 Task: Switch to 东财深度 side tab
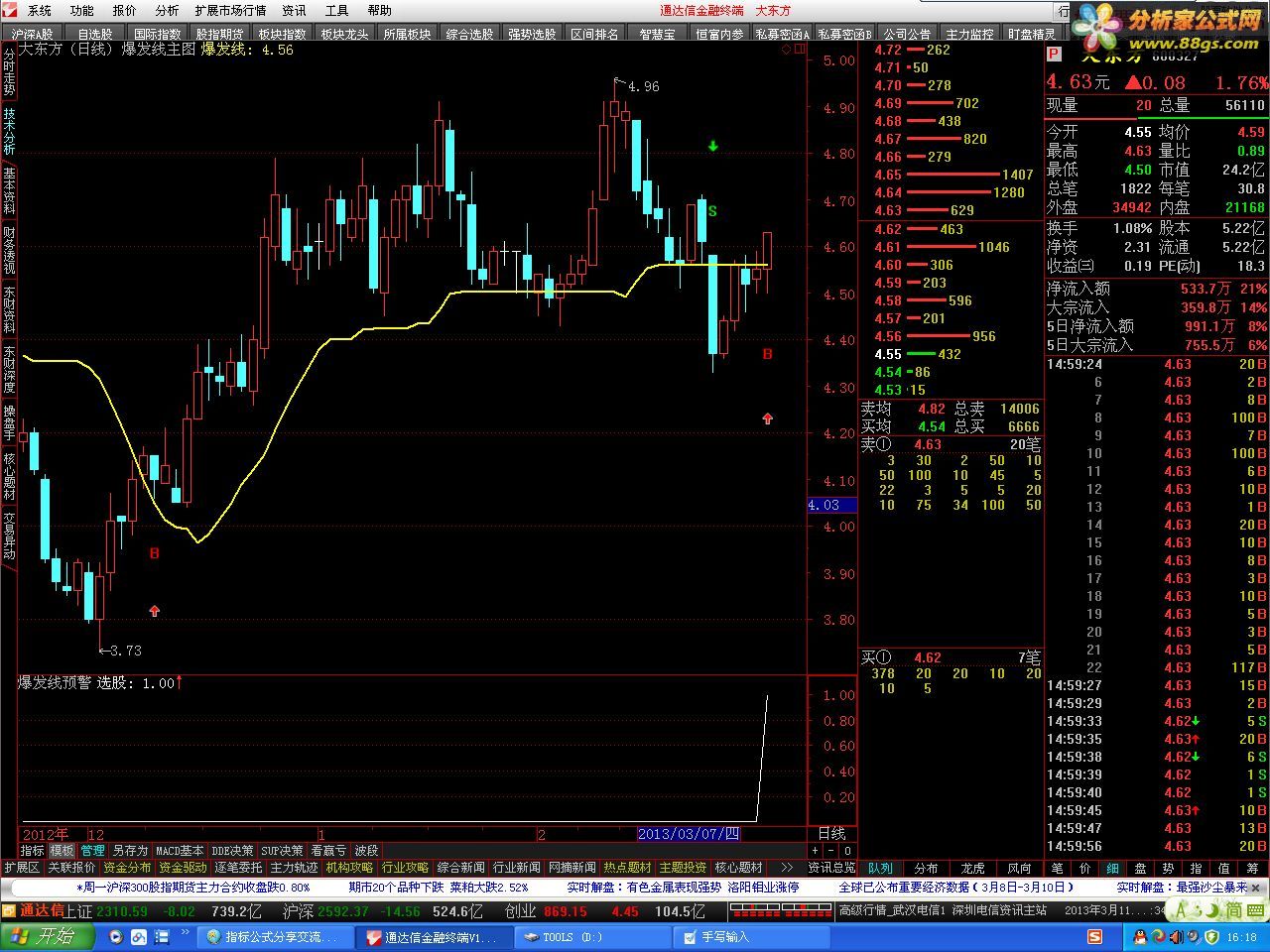9,368
